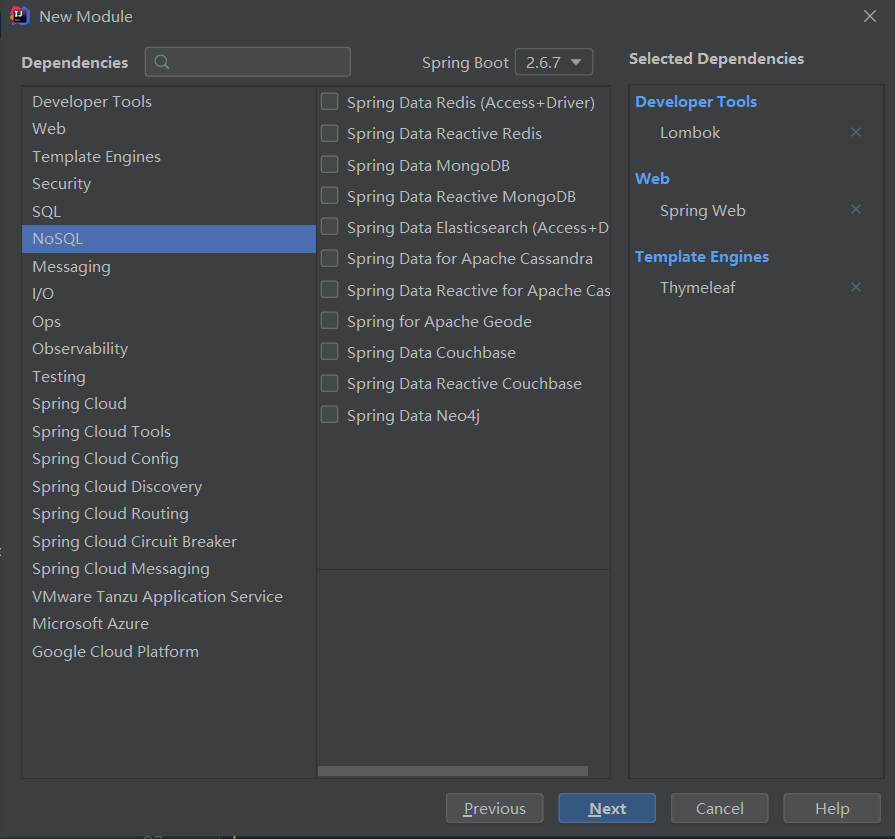Image resolution: width=895 pixels, height=839 pixels.
Task: Click Spring Web in Selected Dependencies
Action: (x=703, y=210)
